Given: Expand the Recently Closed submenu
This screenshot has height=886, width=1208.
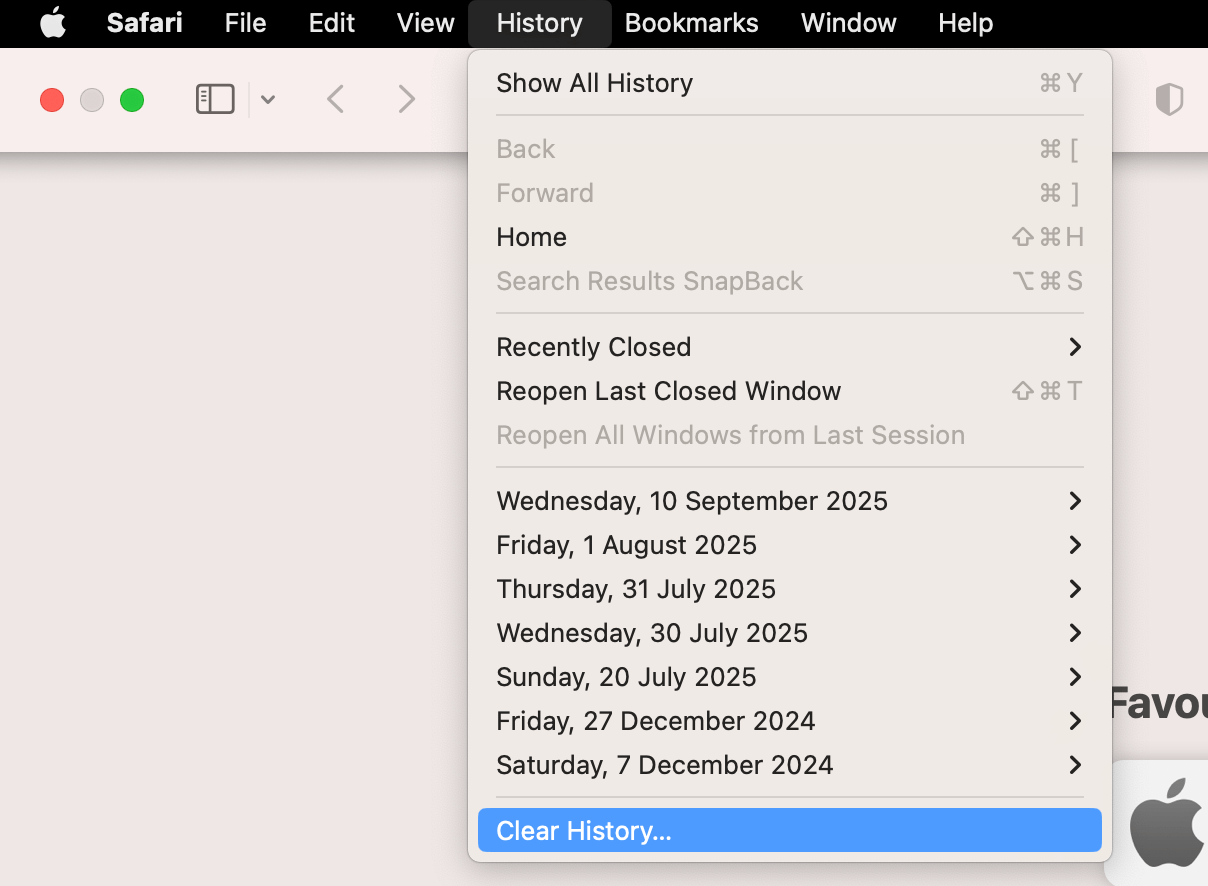Looking at the screenshot, I should tap(790, 347).
